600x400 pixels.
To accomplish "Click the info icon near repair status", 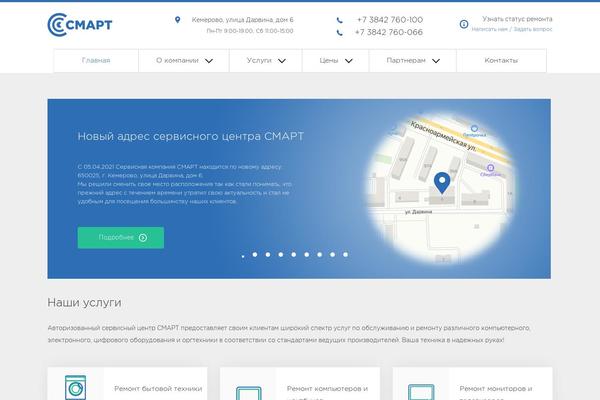I will click(464, 24).
